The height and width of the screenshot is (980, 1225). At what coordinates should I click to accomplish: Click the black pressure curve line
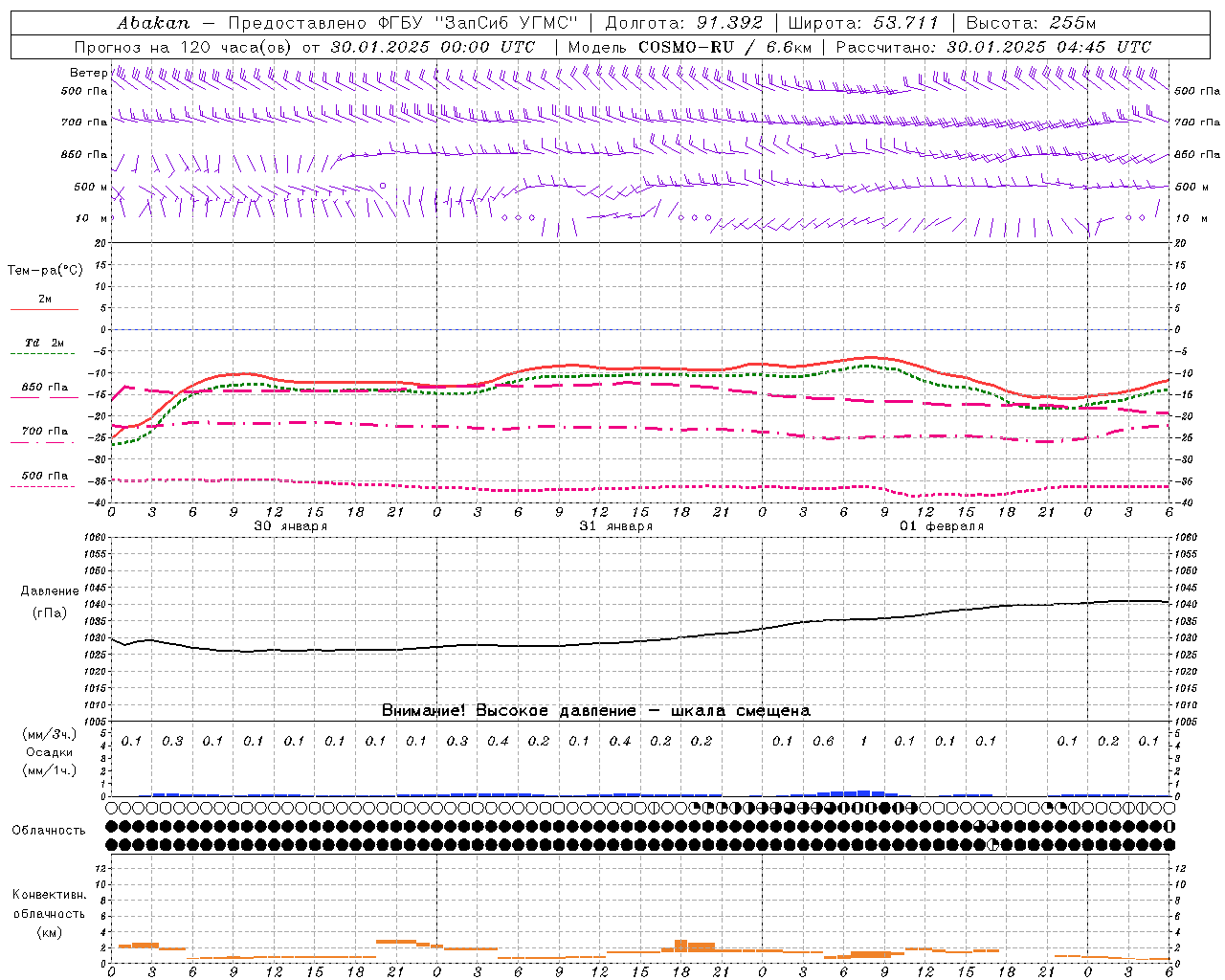coord(639,642)
